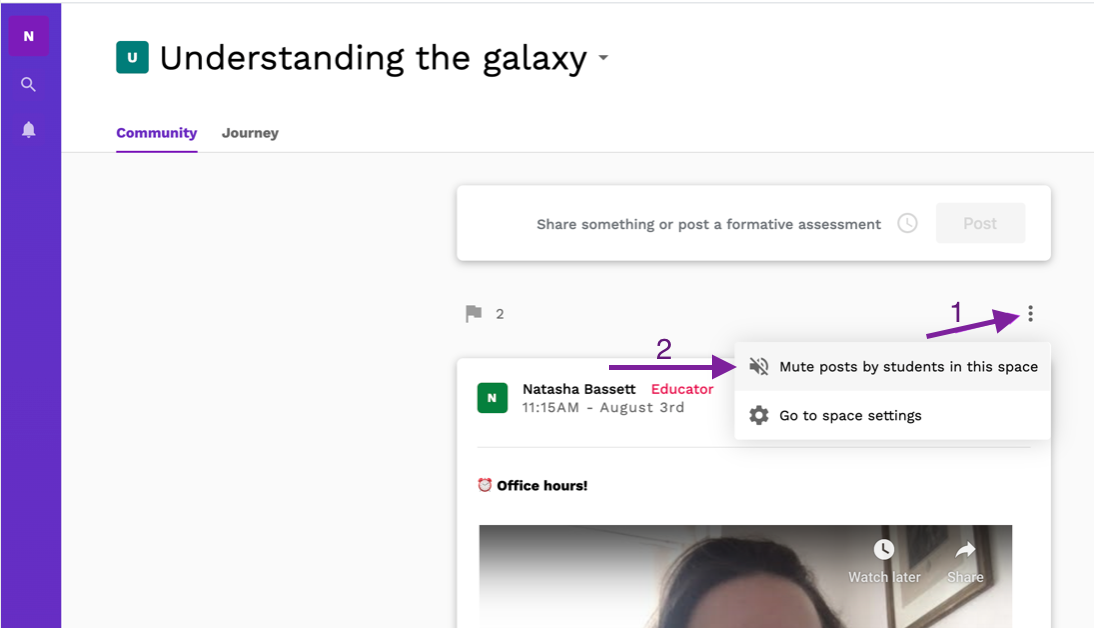Focus the Share something post input
This screenshot has height=628, width=1094.
708,224
